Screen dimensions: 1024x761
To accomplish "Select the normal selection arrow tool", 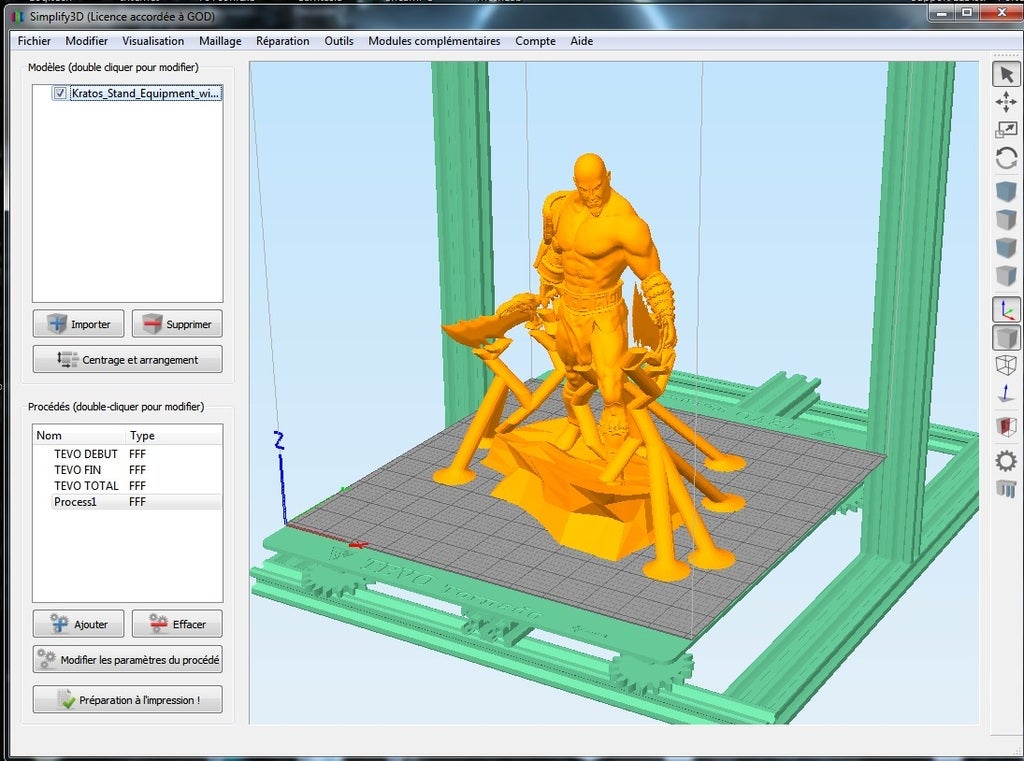I will (x=1006, y=75).
